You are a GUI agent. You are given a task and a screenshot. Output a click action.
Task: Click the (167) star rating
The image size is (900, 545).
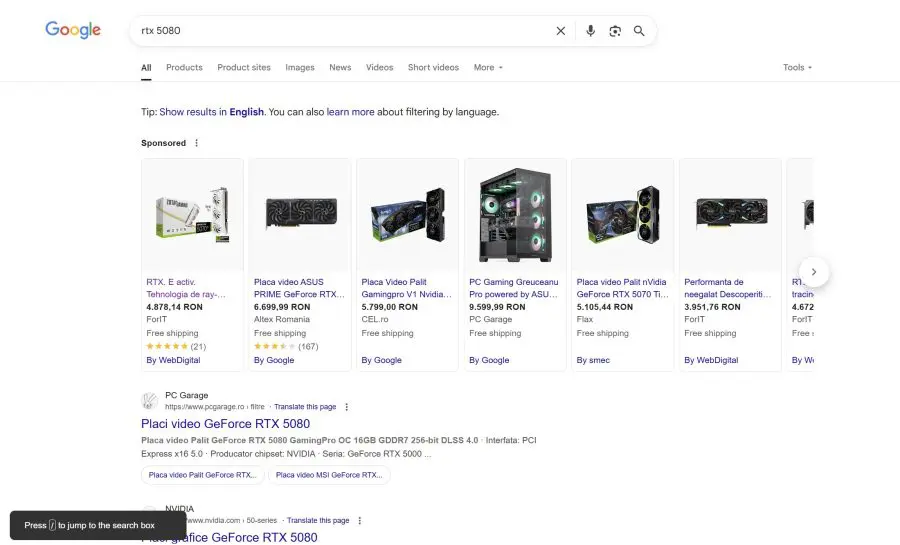[286, 347]
